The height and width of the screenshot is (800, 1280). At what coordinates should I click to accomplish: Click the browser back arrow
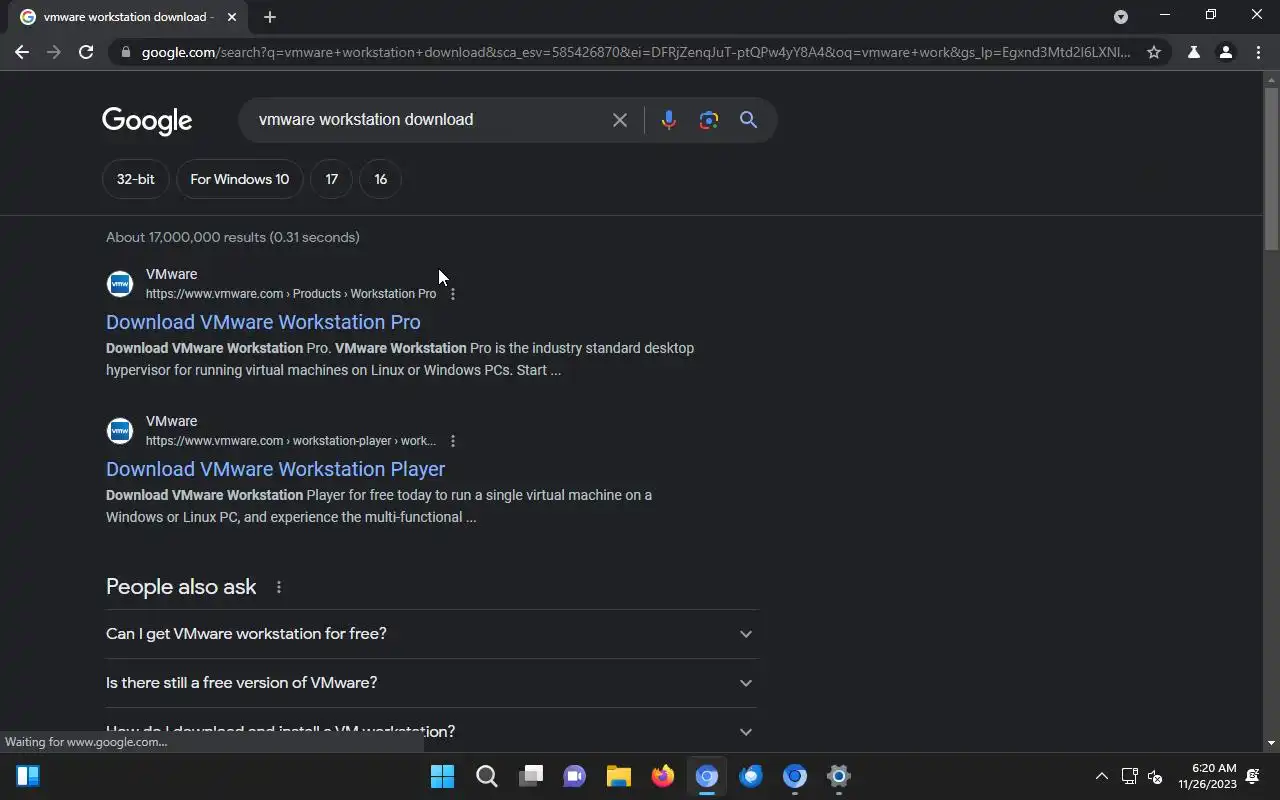click(22, 52)
